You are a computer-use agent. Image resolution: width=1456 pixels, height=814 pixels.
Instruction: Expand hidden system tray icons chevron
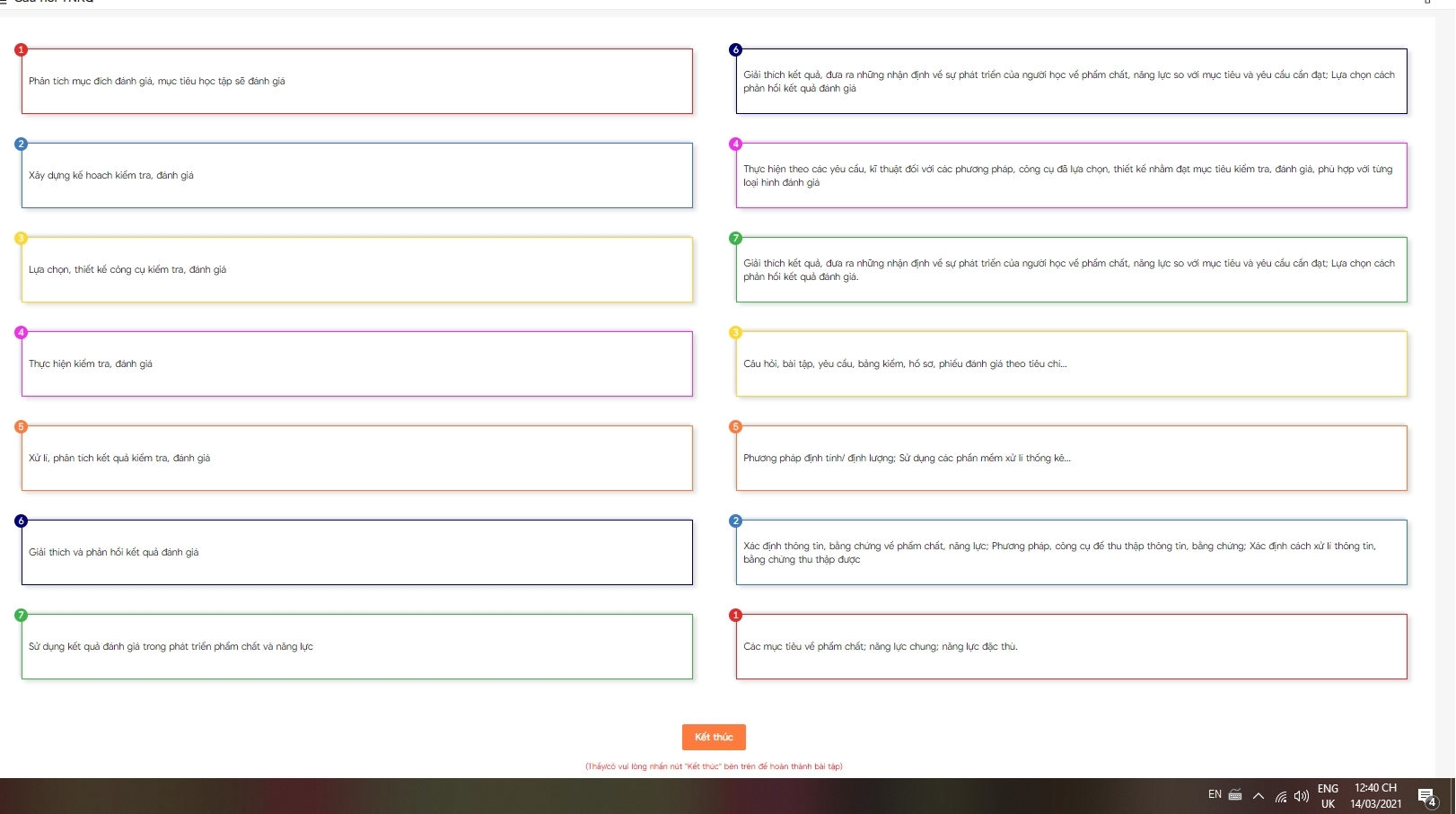(1259, 796)
